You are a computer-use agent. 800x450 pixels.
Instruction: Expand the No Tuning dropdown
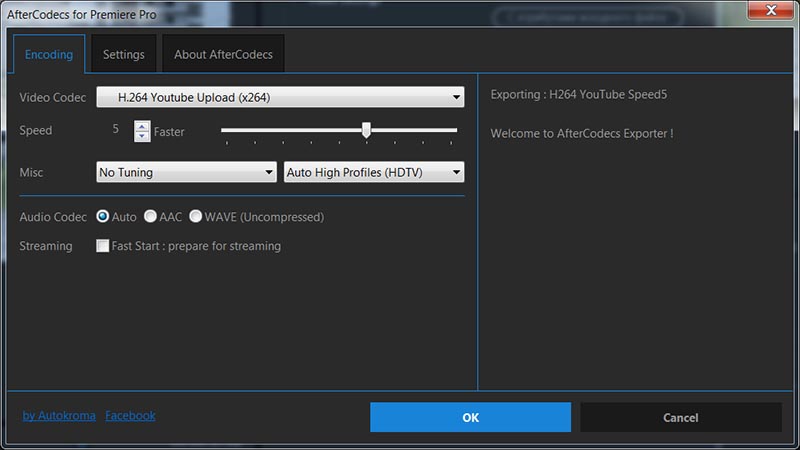[x=186, y=172]
